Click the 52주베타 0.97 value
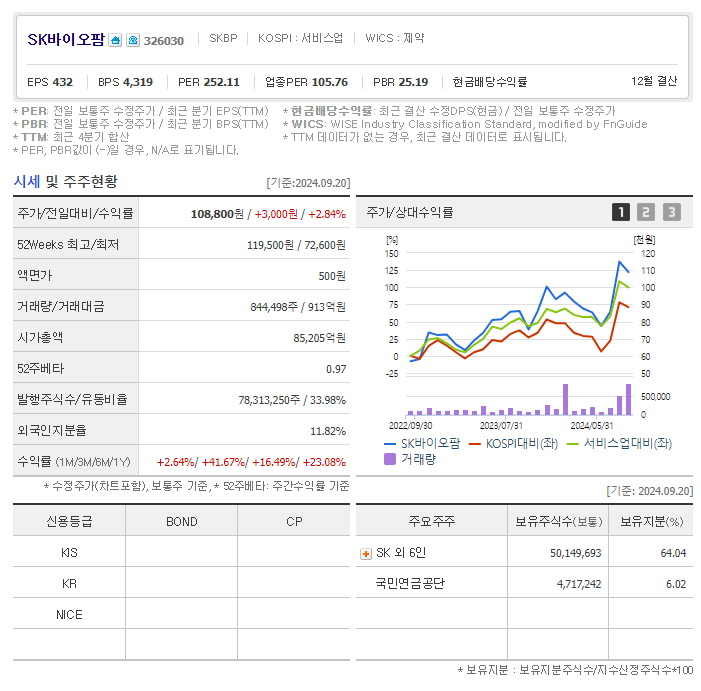The width and height of the screenshot is (701, 691). coord(336,369)
